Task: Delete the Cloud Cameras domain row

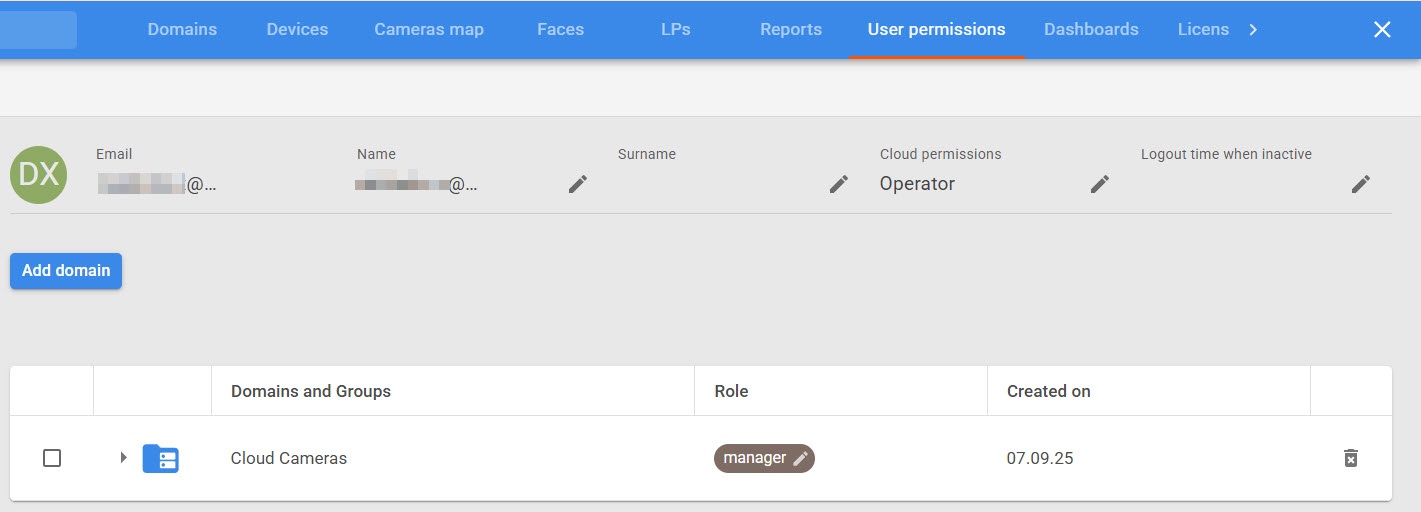Action: point(1350,458)
